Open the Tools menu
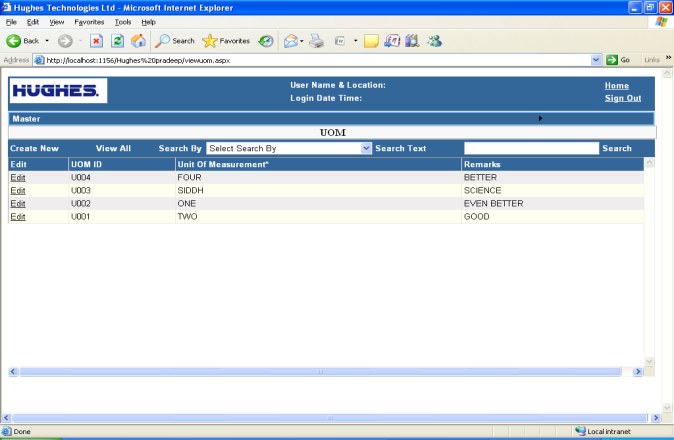674x440 pixels. click(123, 21)
